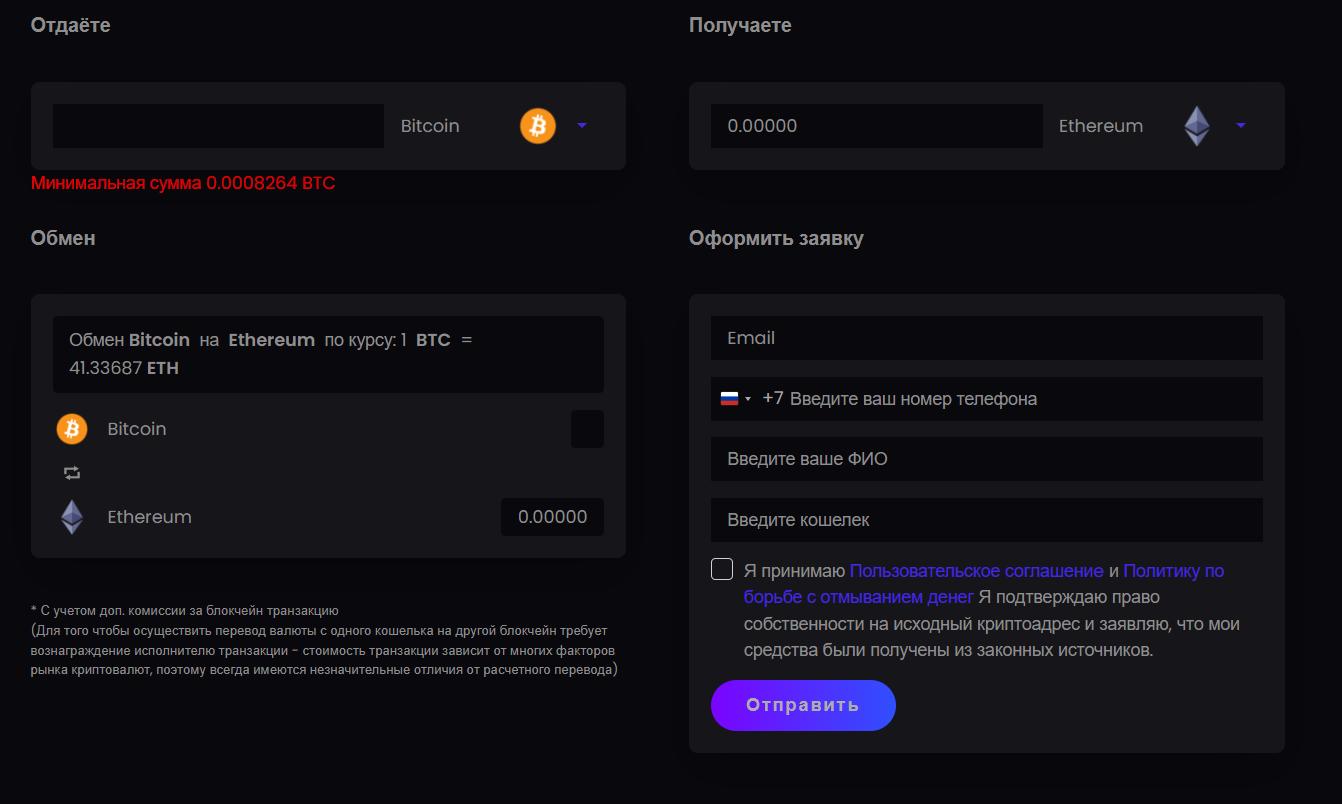Screen dimensions: 1342x804
Task: Click the Ethereum icon in the Обмен panel
Action: pyautogui.click(x=72, y=517)
